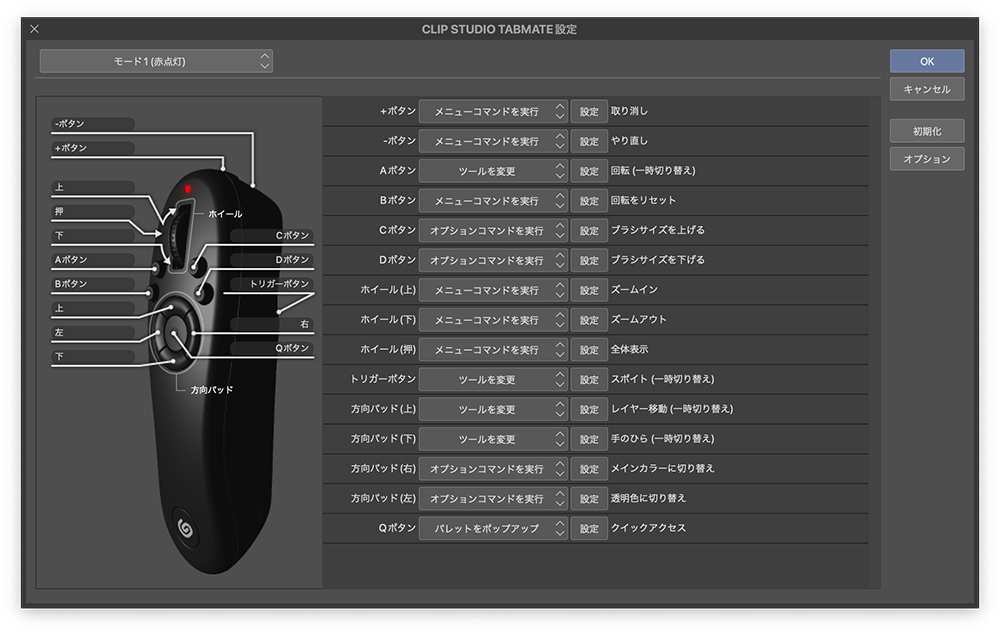Open the オプション settings button

[x=927, y=159]
